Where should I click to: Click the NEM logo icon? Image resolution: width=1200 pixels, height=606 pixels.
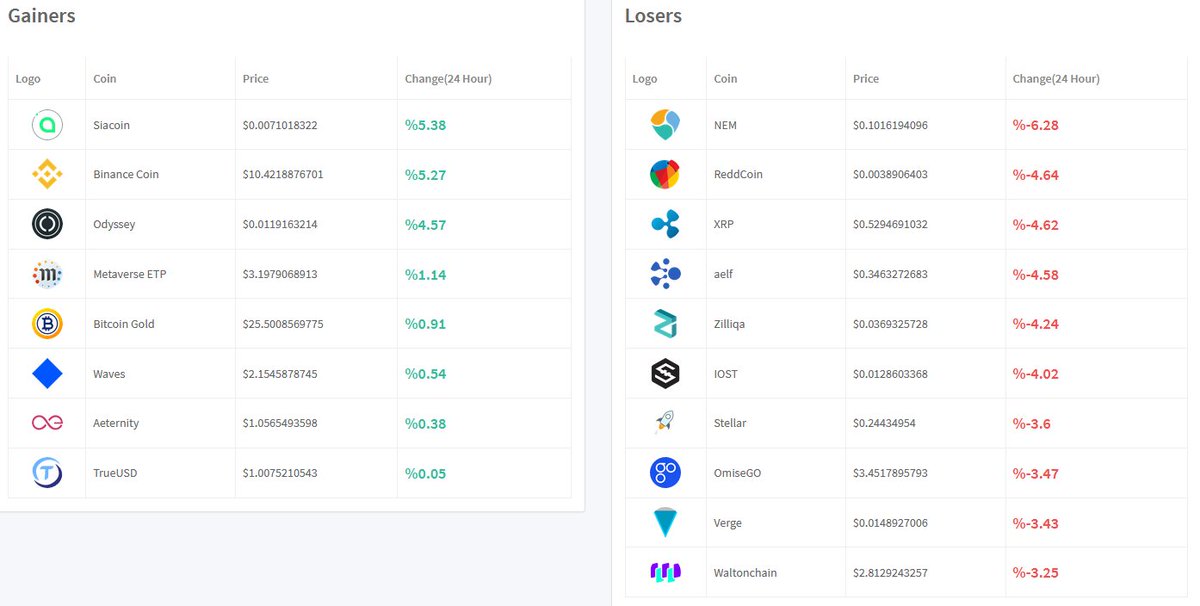point(667,124)
